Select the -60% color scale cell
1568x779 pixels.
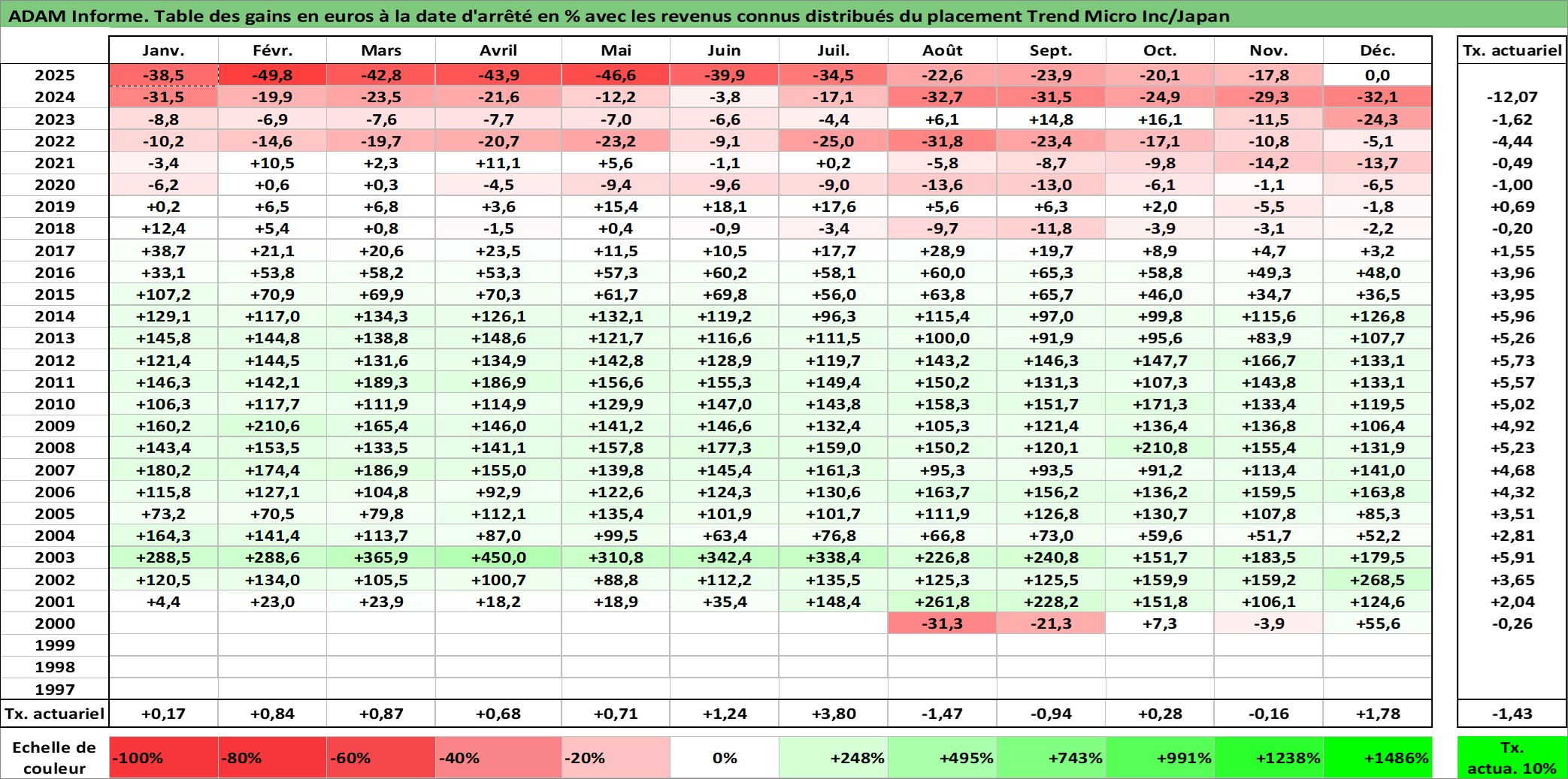click(x=381, y=757)
